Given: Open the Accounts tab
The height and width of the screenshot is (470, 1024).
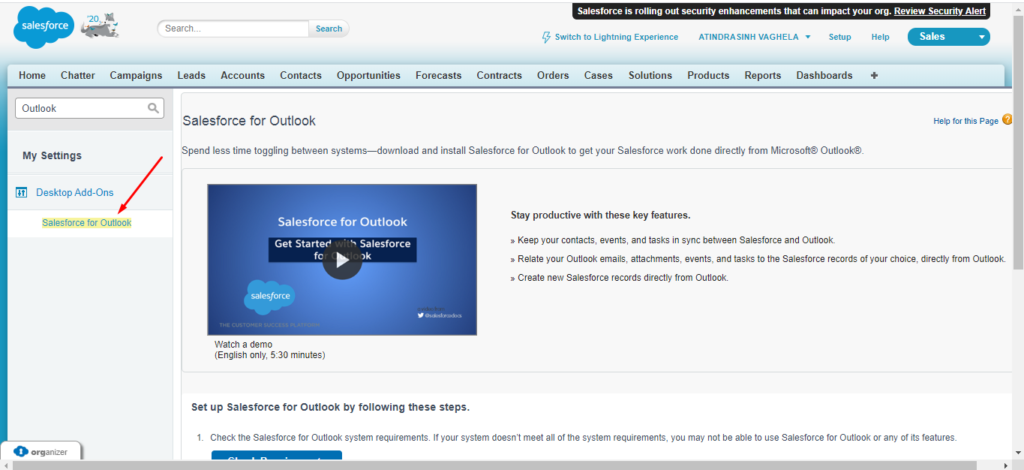Looking at the screenshot, I should 243,76.
